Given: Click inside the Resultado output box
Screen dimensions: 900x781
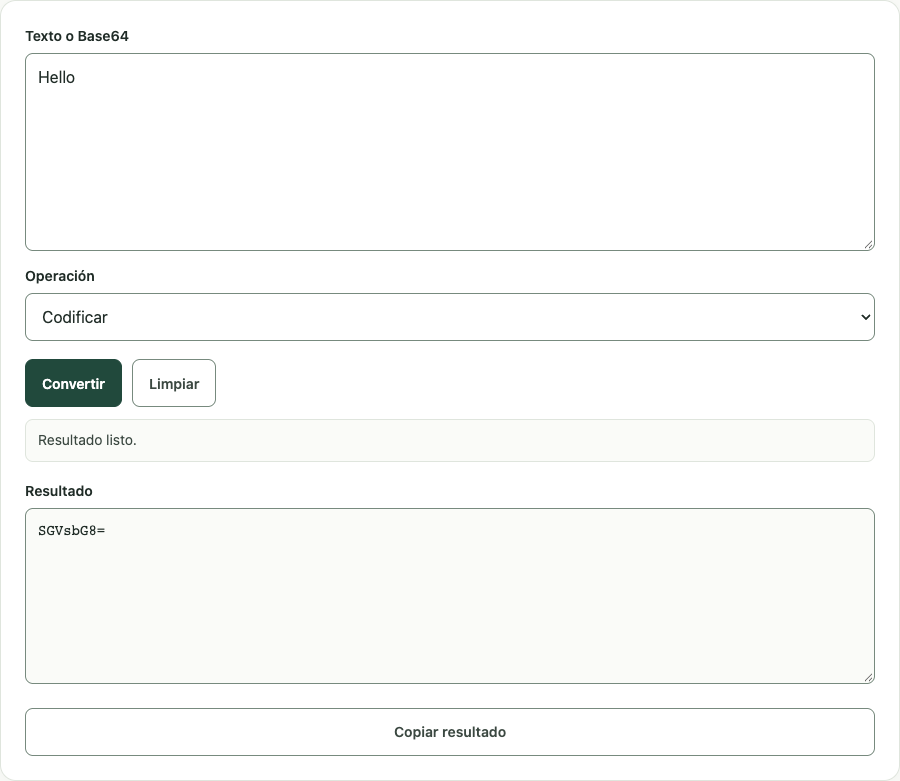Looking at the screenshot, I should click(x=450, y=596).
